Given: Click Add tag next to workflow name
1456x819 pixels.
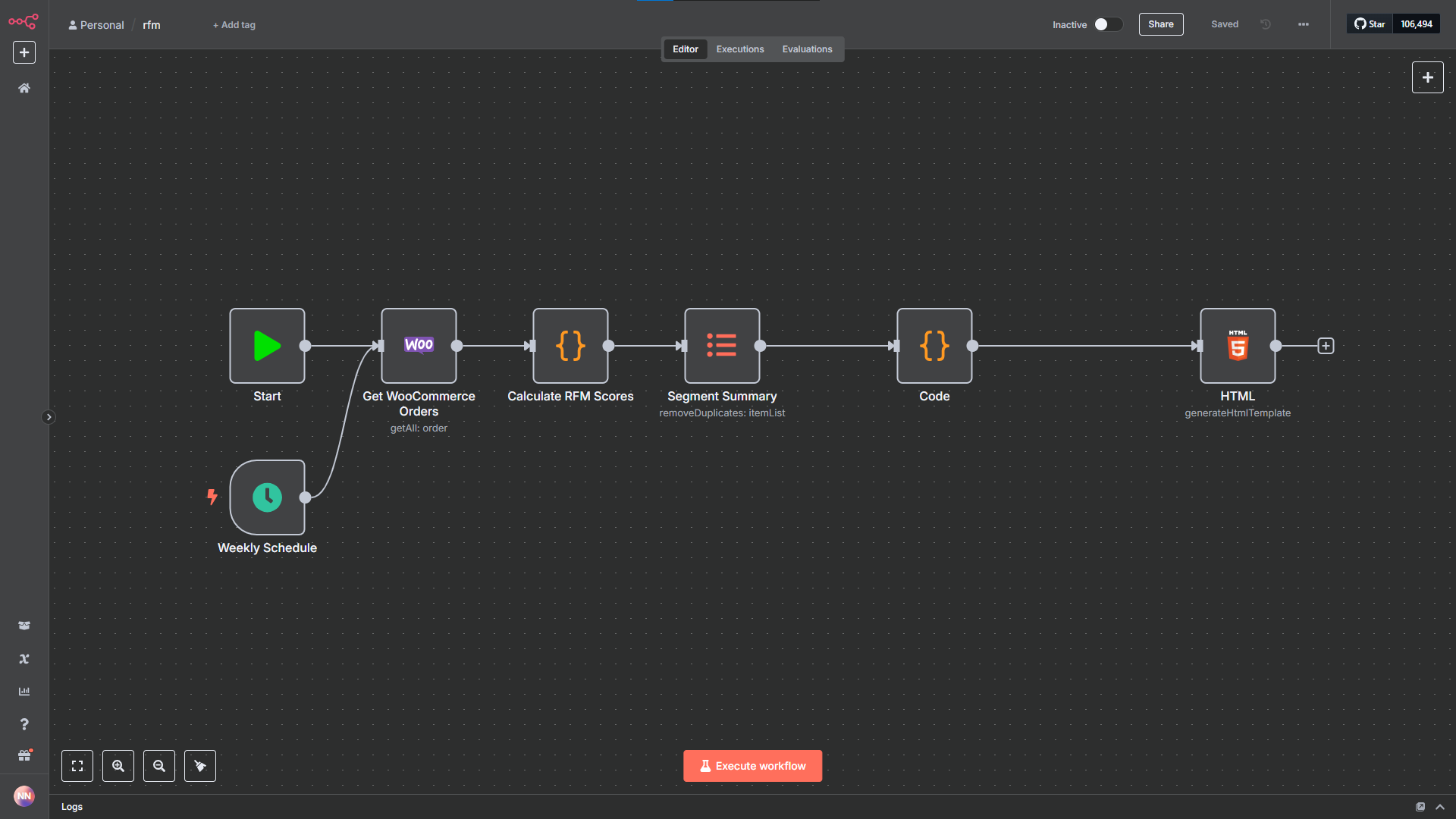Looking at the screenshot, I should [x=234, y=25].
